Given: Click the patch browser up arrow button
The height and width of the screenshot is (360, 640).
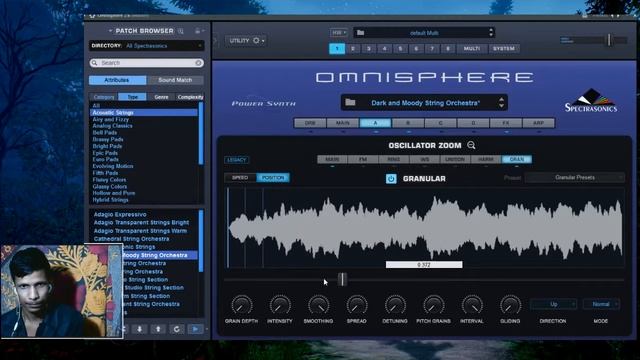Looking at the screenshot, I should pos(158,329).
